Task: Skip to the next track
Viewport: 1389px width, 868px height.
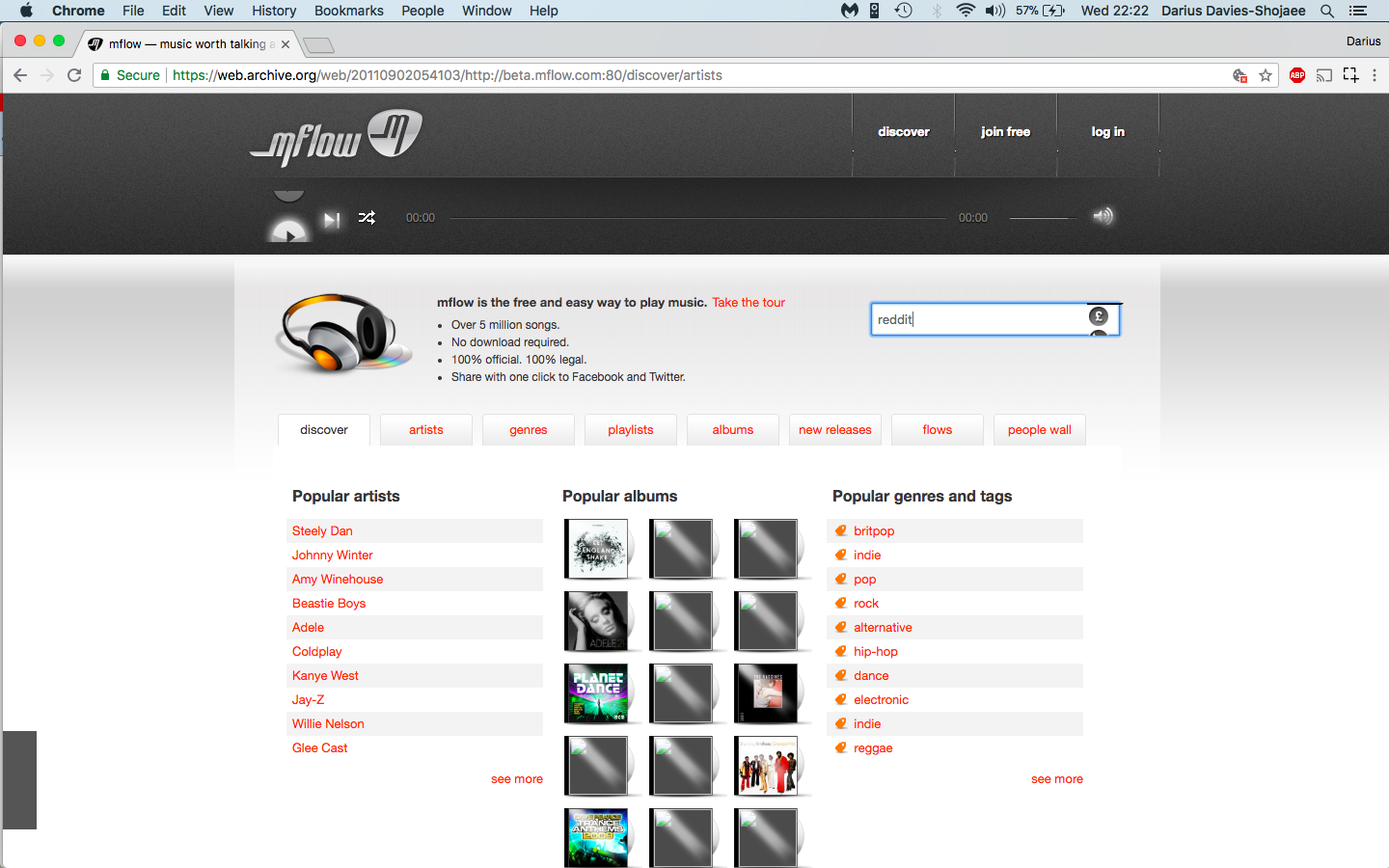Action: [332, 219]
